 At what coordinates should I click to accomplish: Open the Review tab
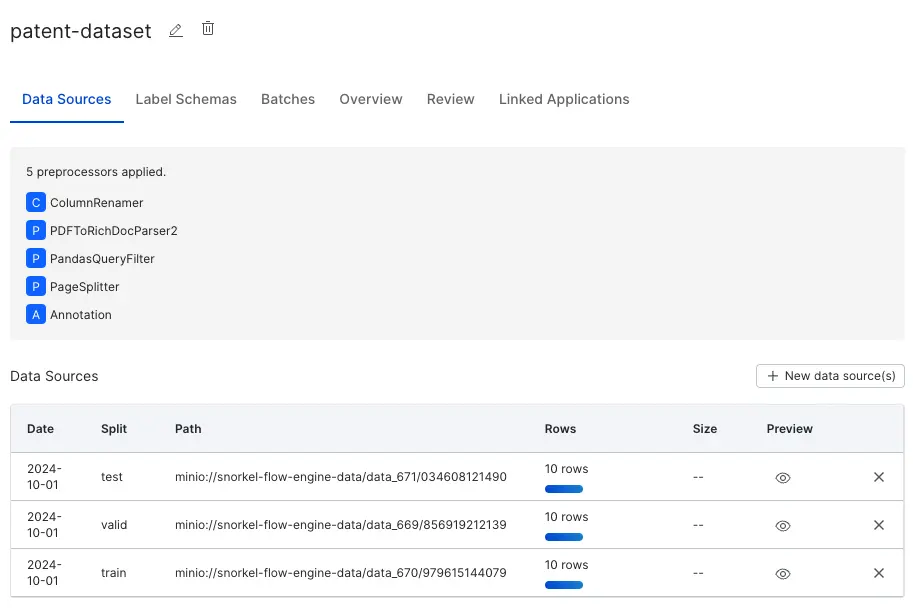pos(451,100)
